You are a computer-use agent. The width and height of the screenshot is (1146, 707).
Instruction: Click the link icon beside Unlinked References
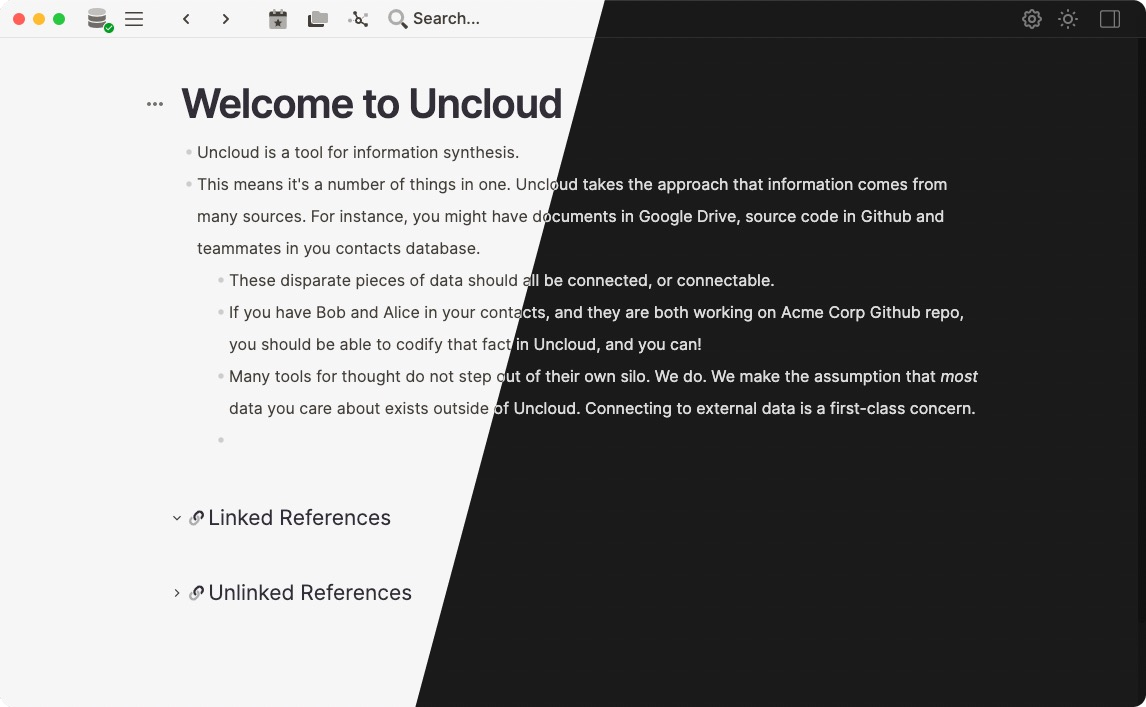[196, 593]
